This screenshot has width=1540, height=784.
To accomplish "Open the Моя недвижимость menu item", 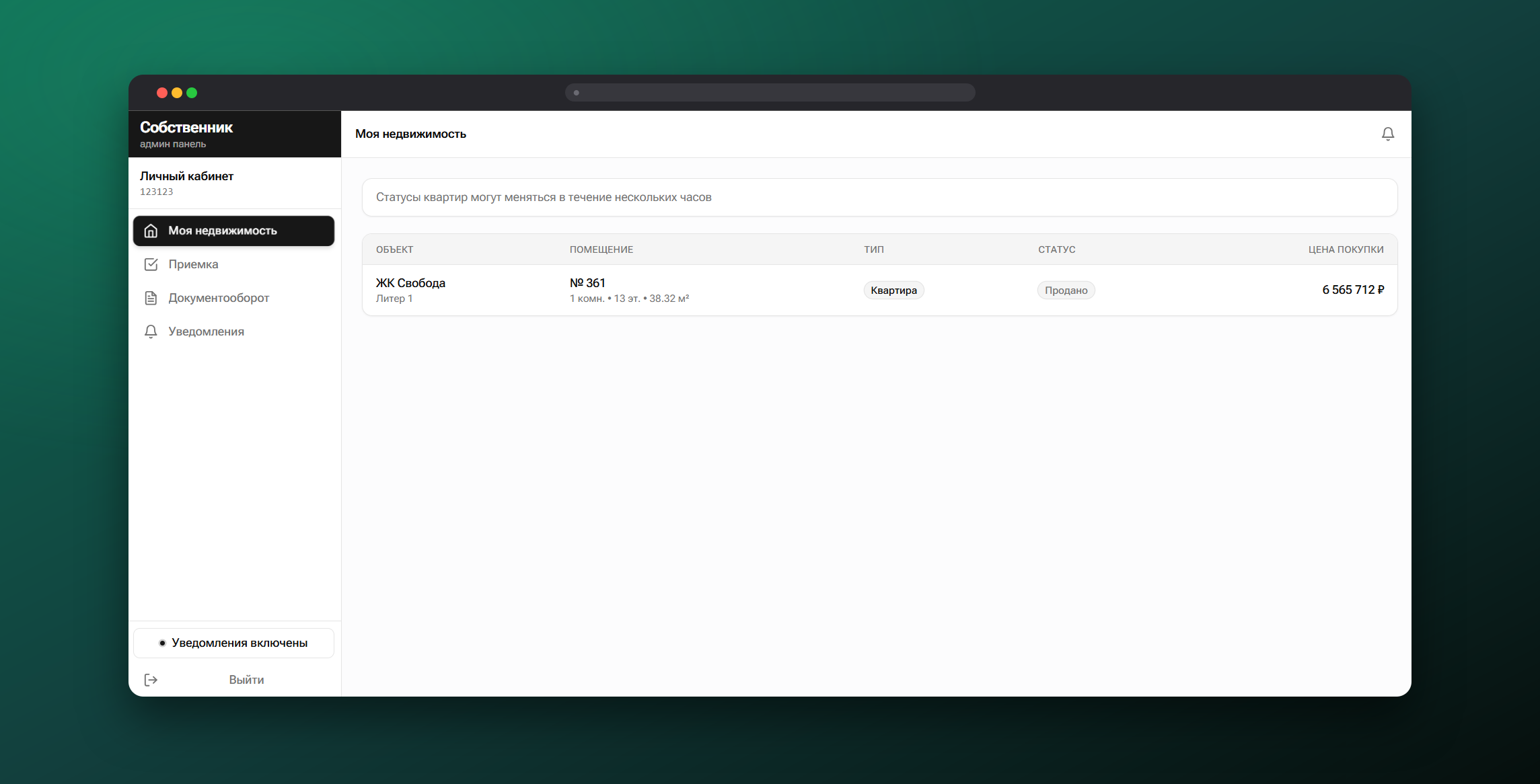I will pyautogui.click(x=233, y=231).
